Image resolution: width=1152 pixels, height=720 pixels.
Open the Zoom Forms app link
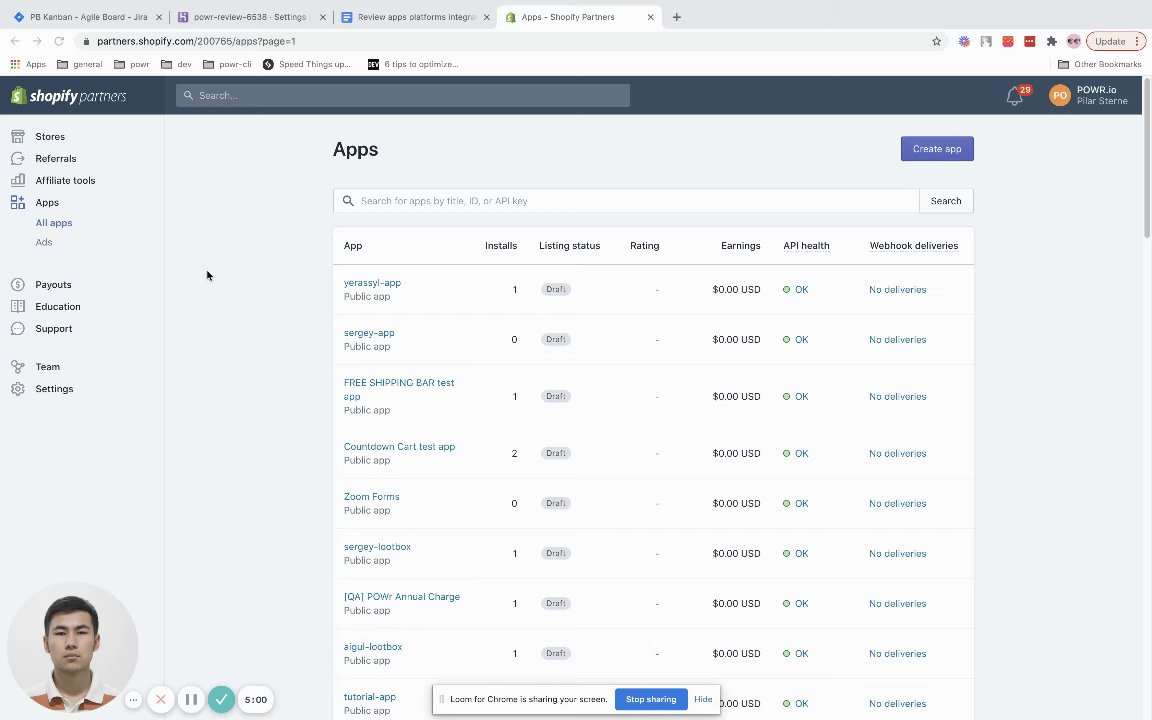tap(372, 497)
